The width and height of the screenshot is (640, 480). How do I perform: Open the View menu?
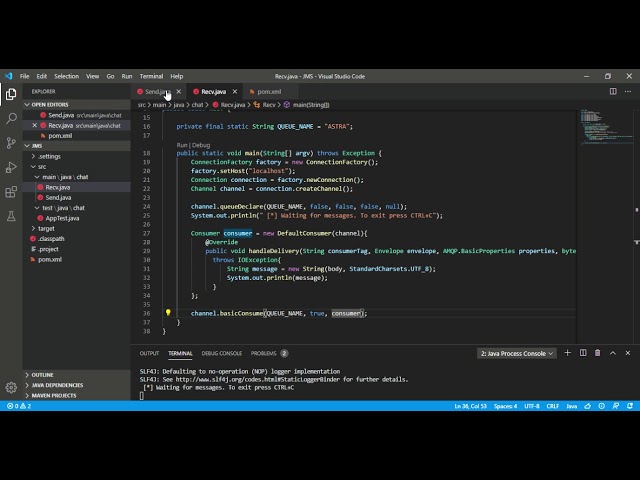pos(92,76)
